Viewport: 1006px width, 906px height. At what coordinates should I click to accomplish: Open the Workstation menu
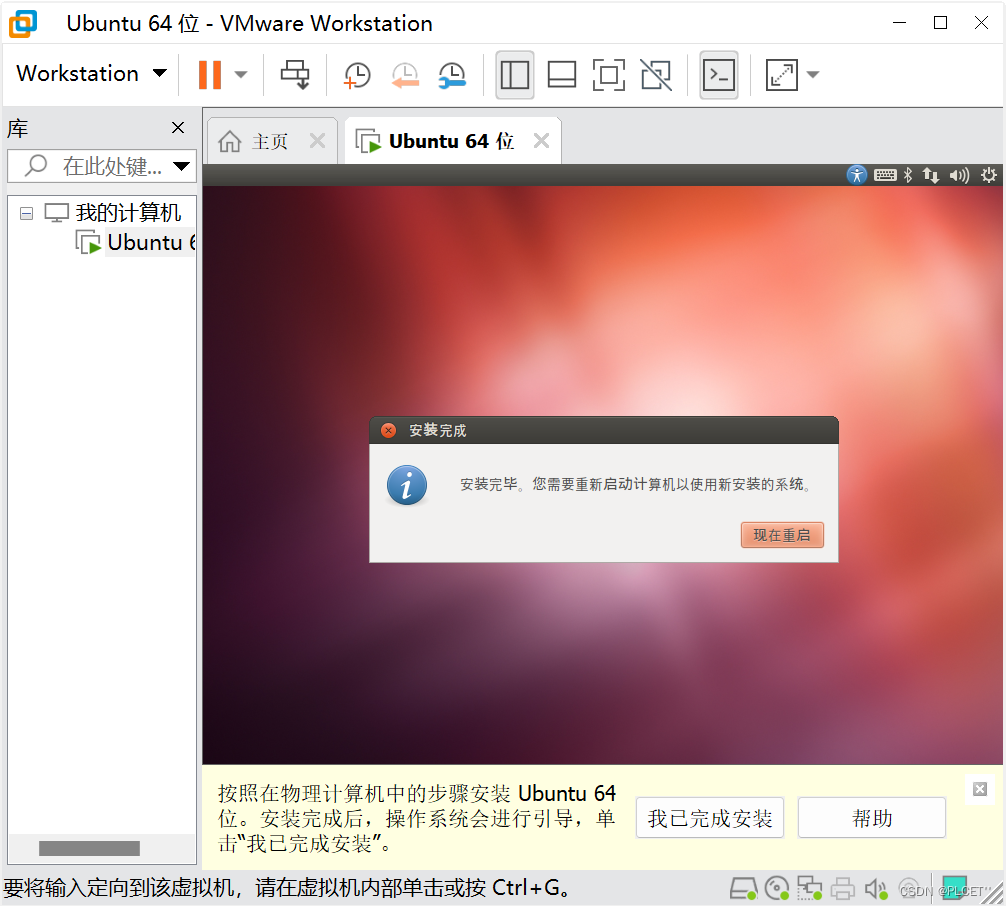click(91, 74)
